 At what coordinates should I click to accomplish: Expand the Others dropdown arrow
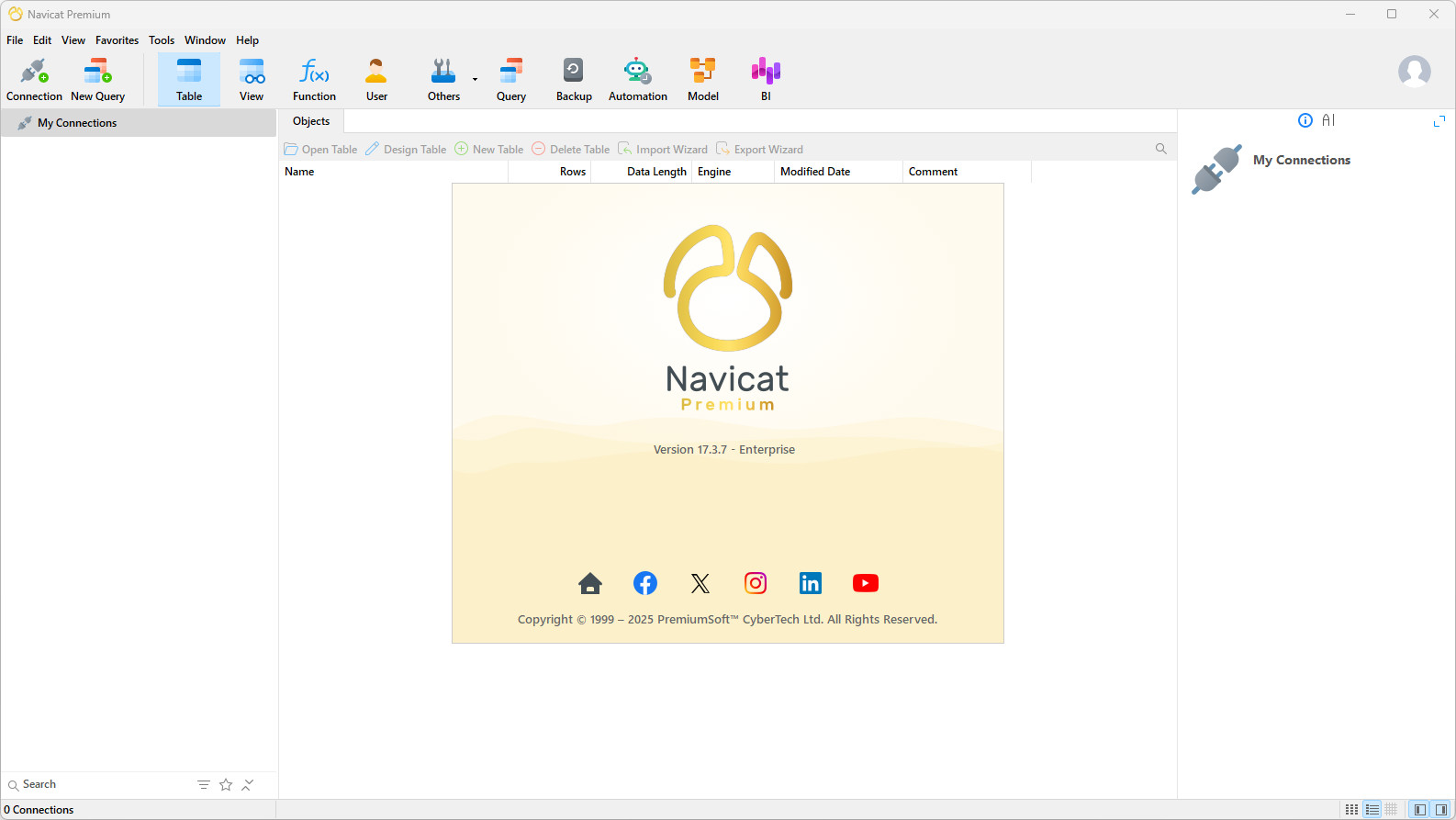point(475,80)
